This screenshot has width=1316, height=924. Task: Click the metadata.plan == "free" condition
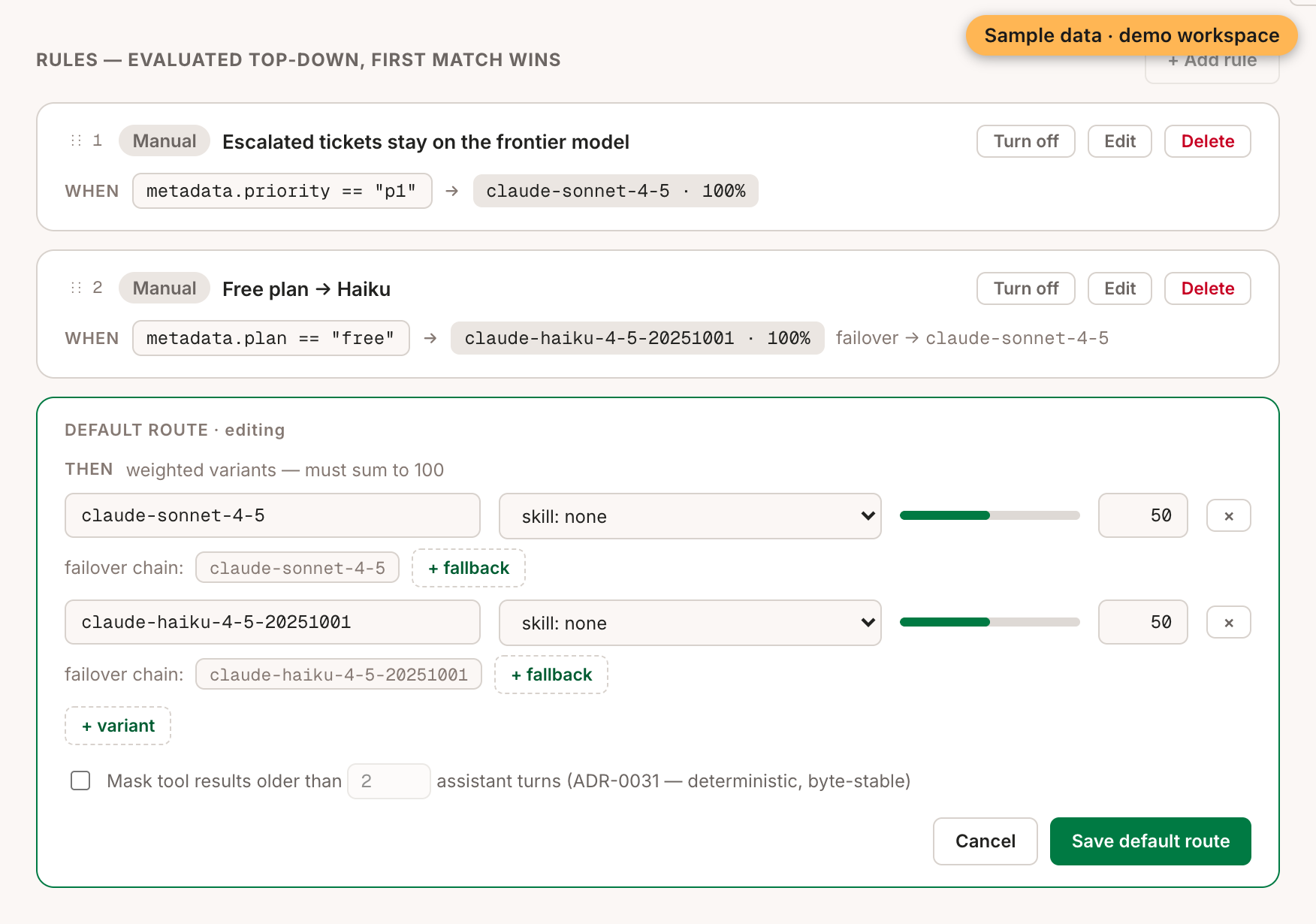(x=270, y=338)
